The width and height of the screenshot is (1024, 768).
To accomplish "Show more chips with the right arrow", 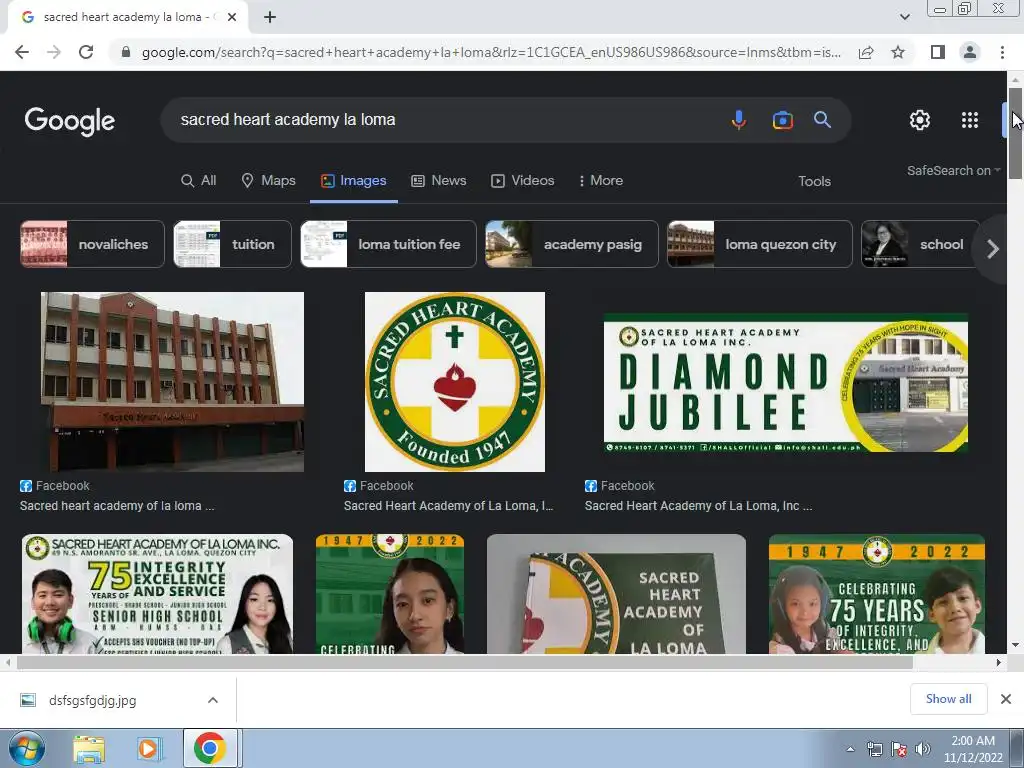I will (993, 249).
